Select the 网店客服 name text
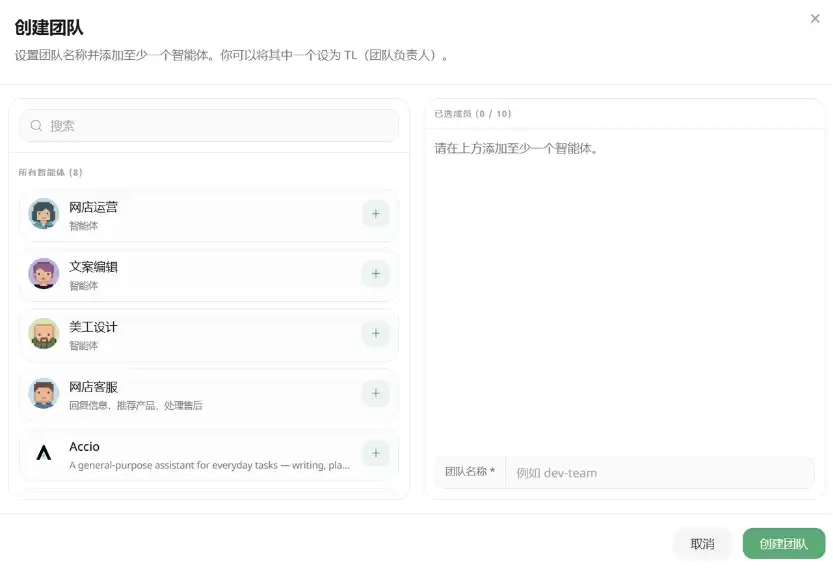This screenshot has height=579, width=833. point(94,387)
